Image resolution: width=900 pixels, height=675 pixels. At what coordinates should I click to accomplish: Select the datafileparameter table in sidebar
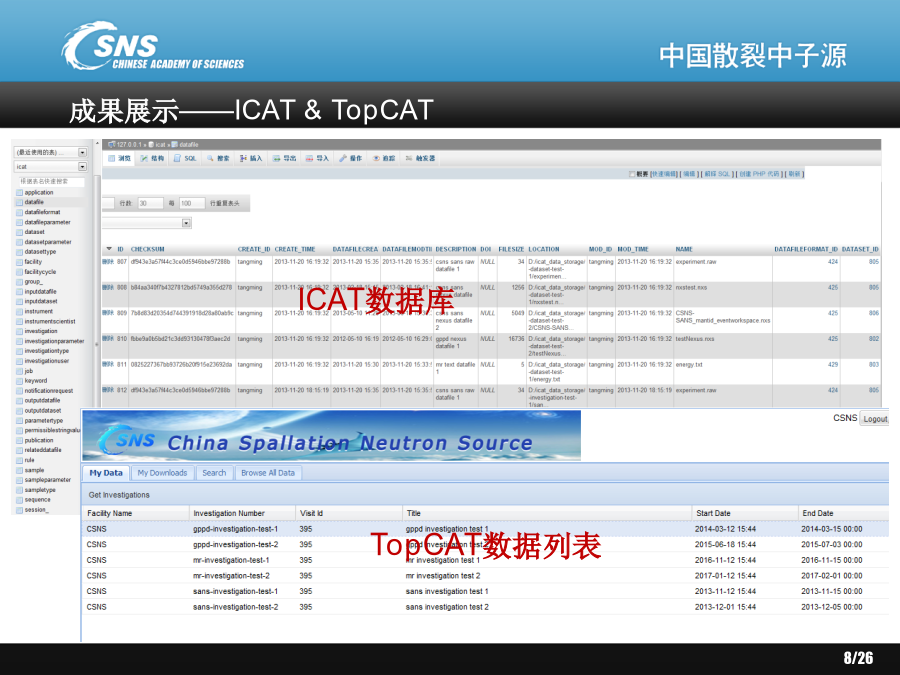click(47, 222)
